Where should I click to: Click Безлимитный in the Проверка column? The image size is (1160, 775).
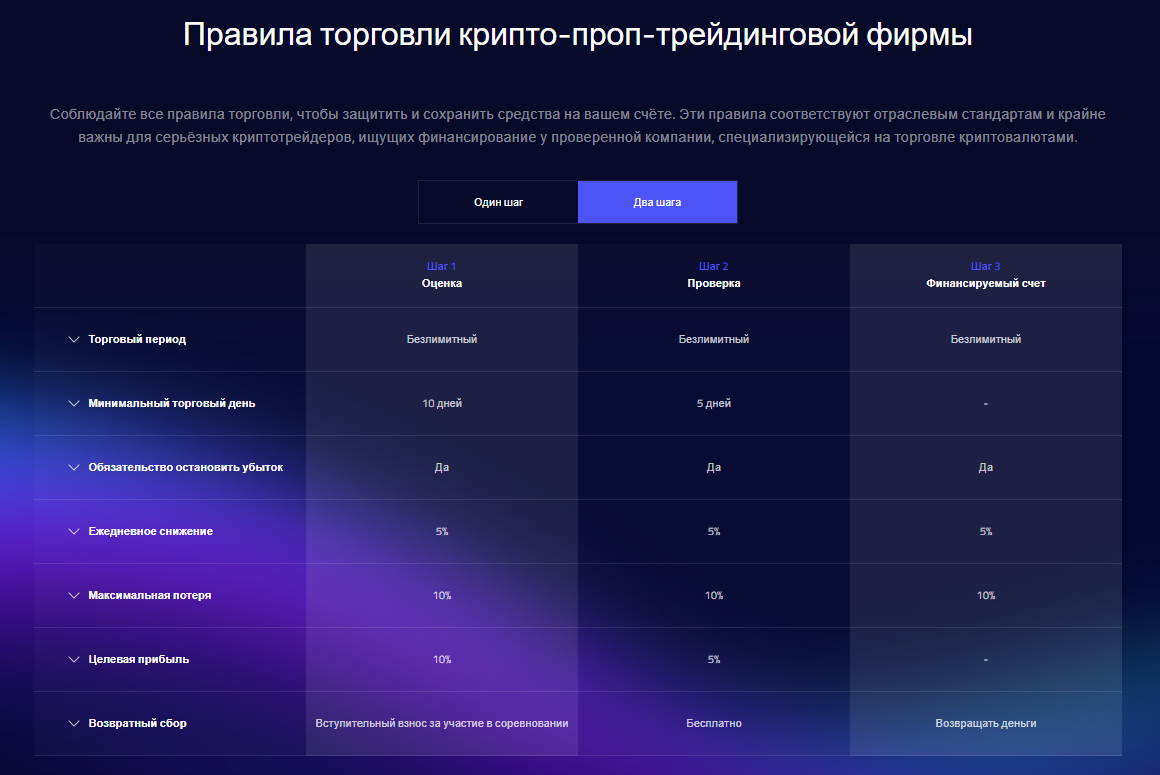pyautogui.click(x=714, y=339)
